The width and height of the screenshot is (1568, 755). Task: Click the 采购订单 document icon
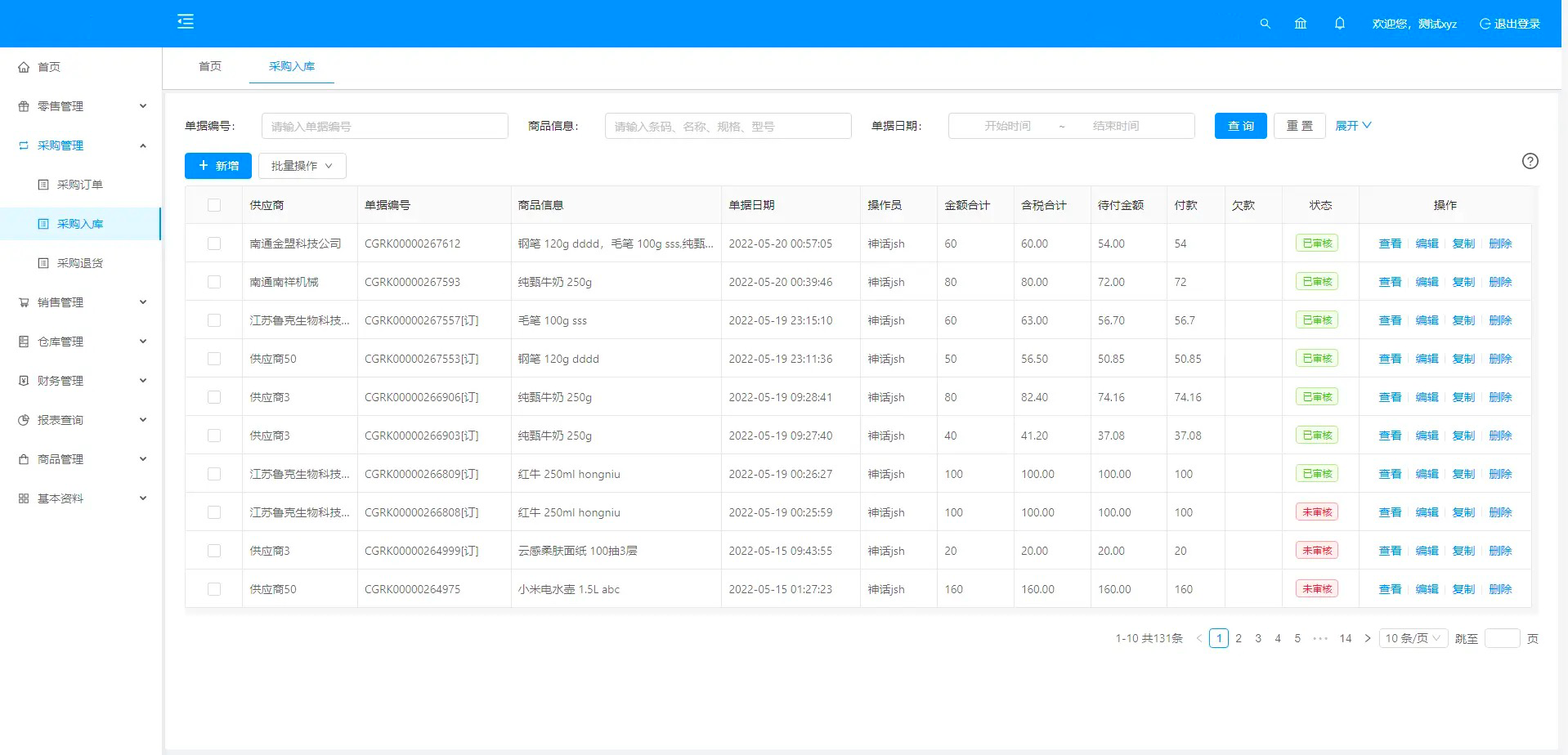[x=43, y=185]
